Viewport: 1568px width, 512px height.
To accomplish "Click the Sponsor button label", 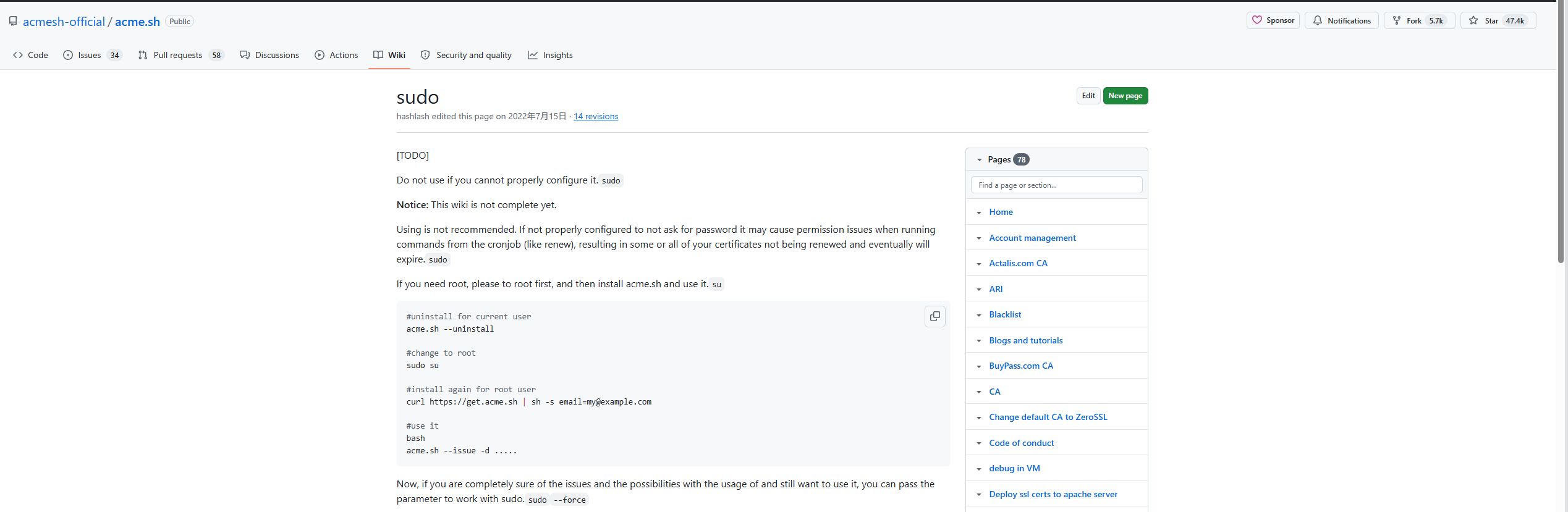I will click(x=1280, y=20).
